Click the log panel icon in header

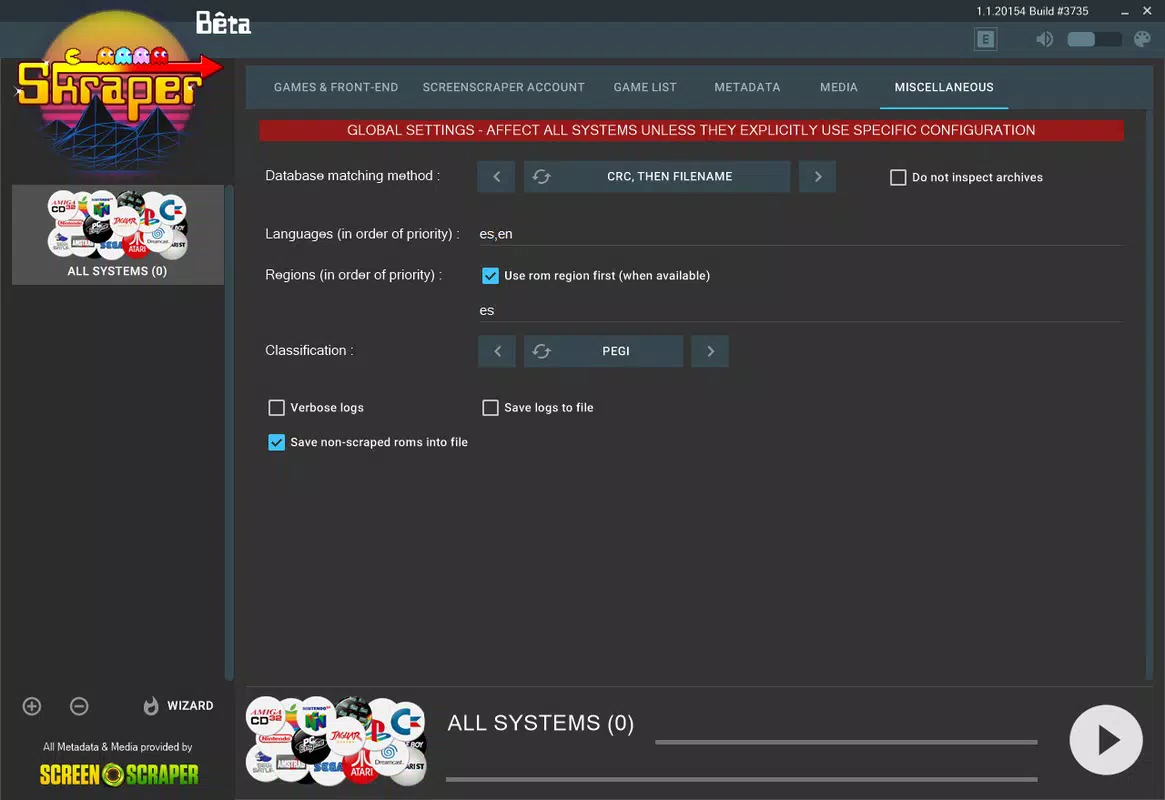[x=985, y=39]
